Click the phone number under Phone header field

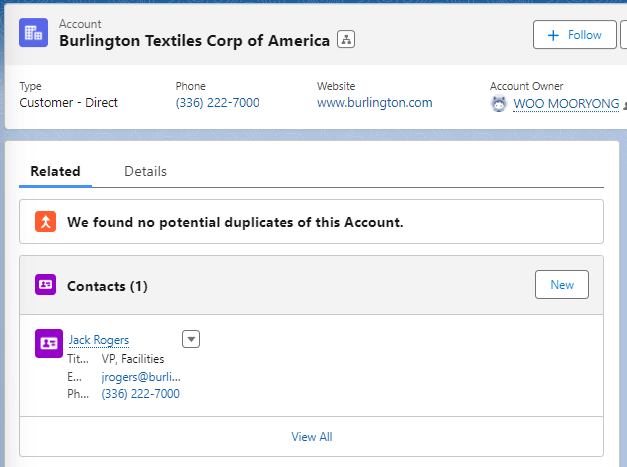coord(217,103)
